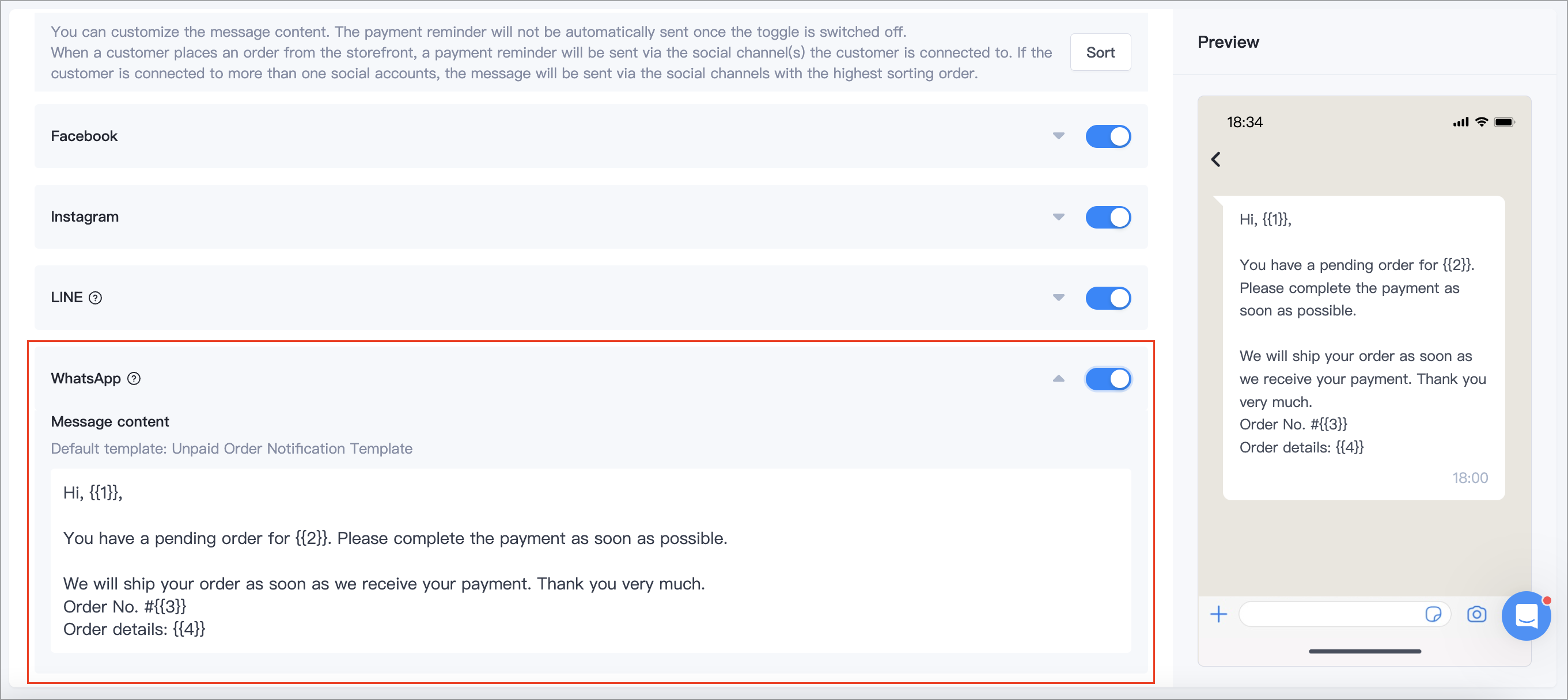Click the battery icon in preview status bar
Viewport: 1568px width, 700px height.
tap(1504, 122)
